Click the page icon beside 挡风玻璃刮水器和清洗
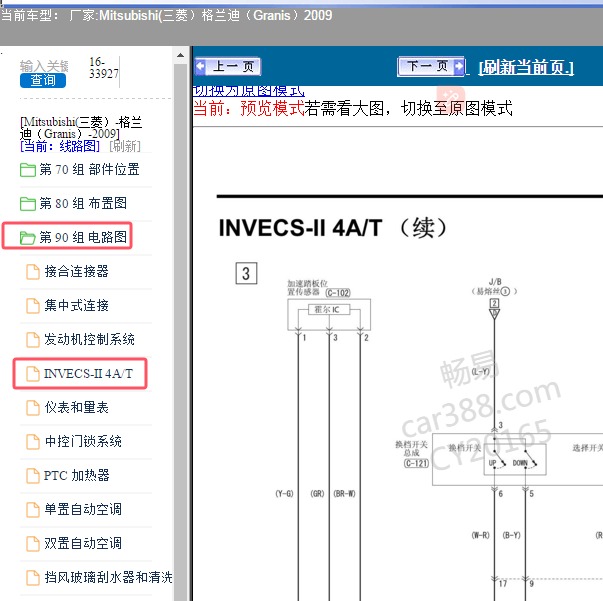The width and height of the screenshot is (603, 601). (x=33, y=578)
